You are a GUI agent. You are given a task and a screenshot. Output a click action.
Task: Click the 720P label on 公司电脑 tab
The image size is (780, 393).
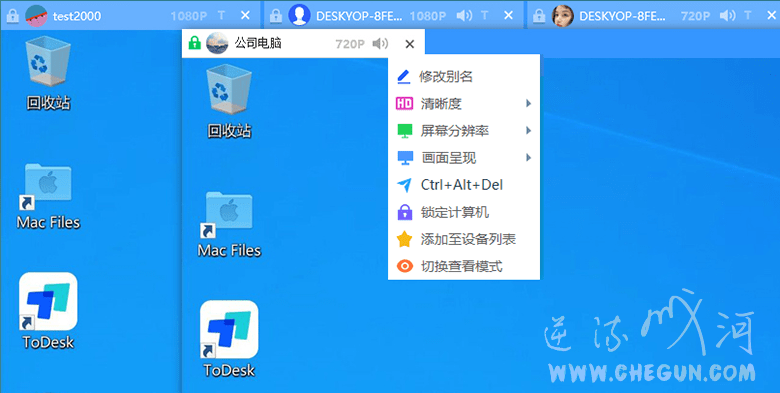350,44
